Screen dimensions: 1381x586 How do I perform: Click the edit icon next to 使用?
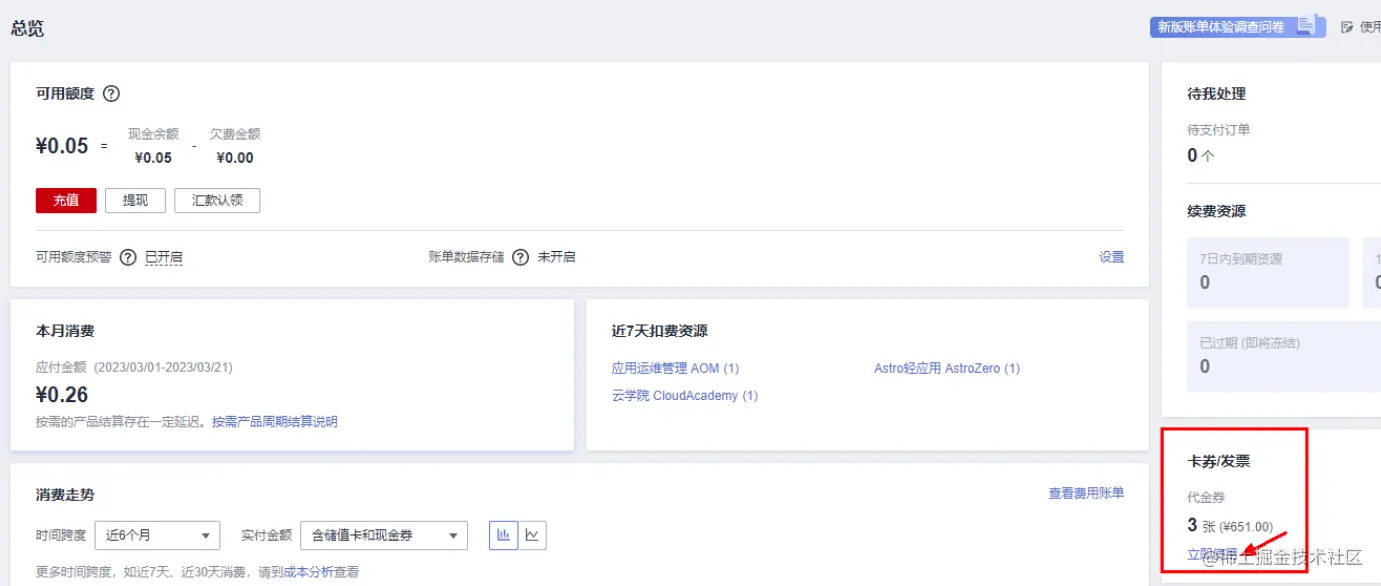pos(1347,27)
